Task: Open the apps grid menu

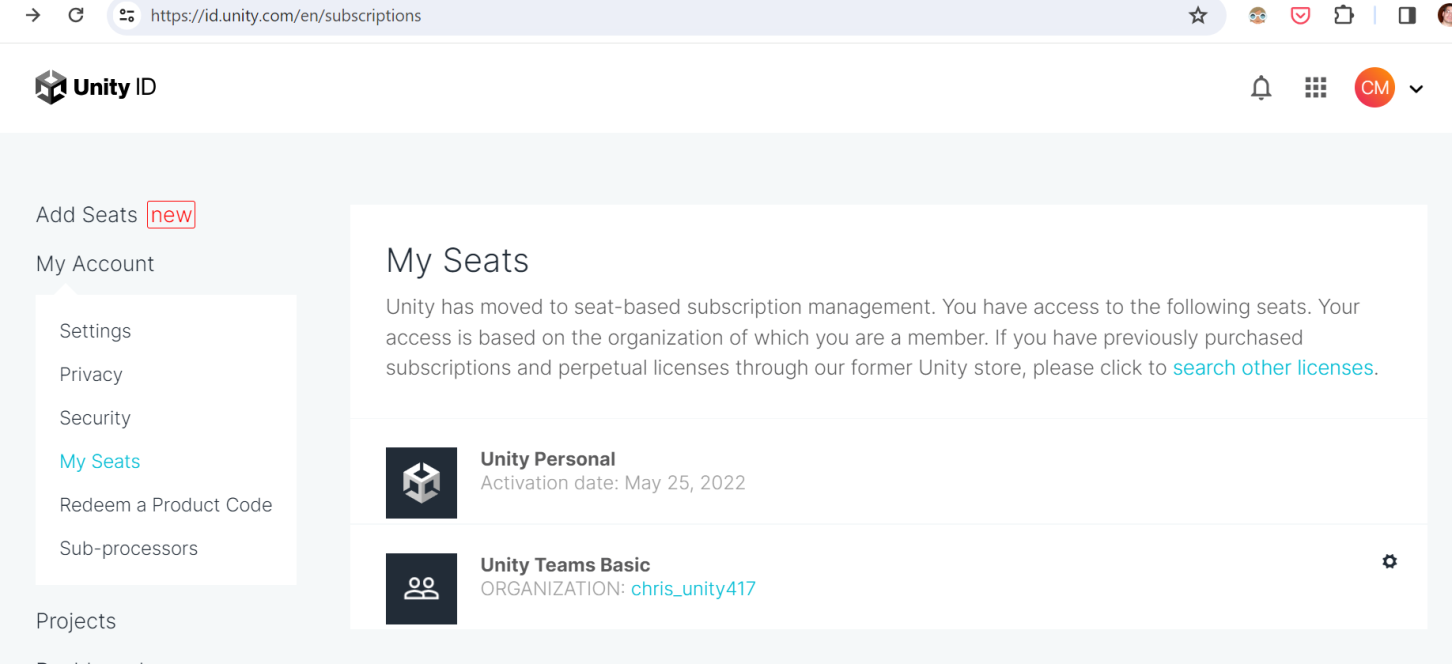Action: (1315, 88)
